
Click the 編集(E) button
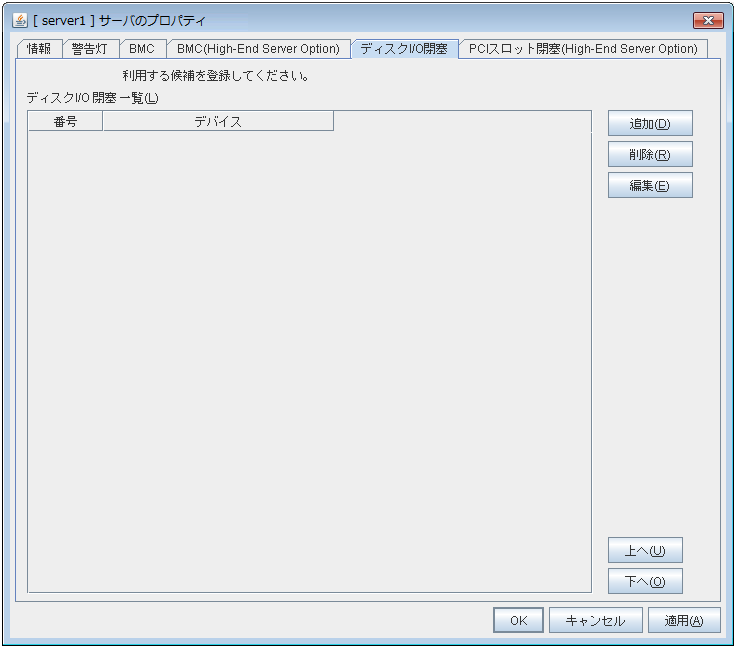pyautogui.click(x=650, y=185)
